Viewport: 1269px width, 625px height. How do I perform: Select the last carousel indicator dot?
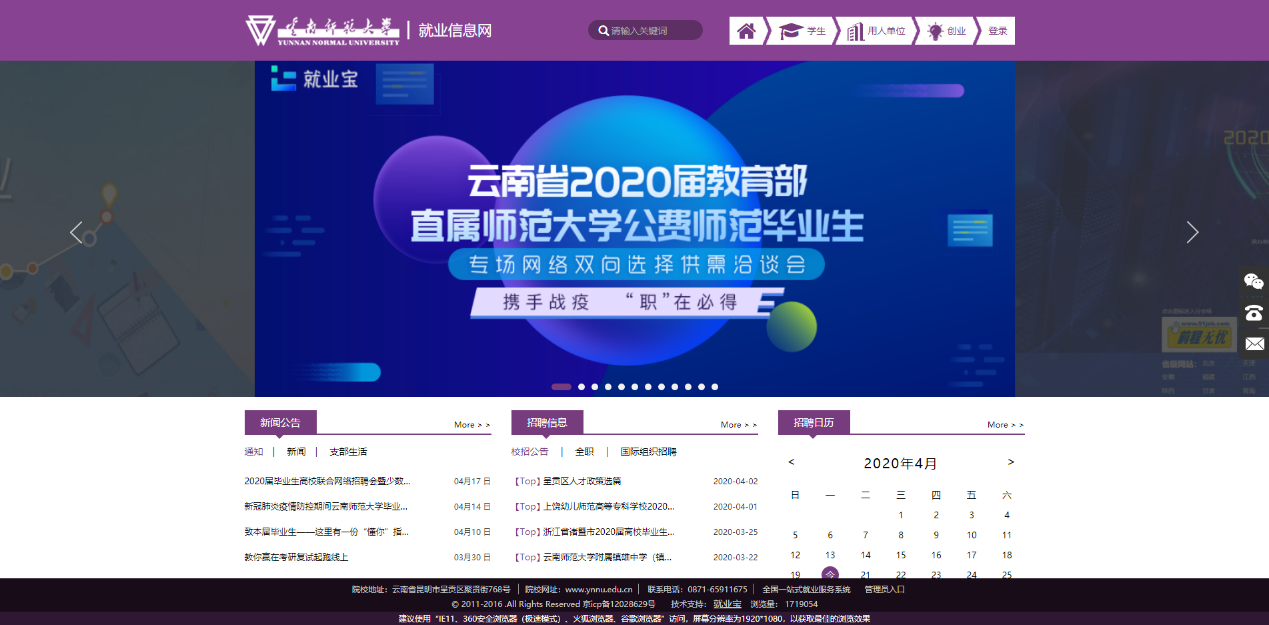715,386
